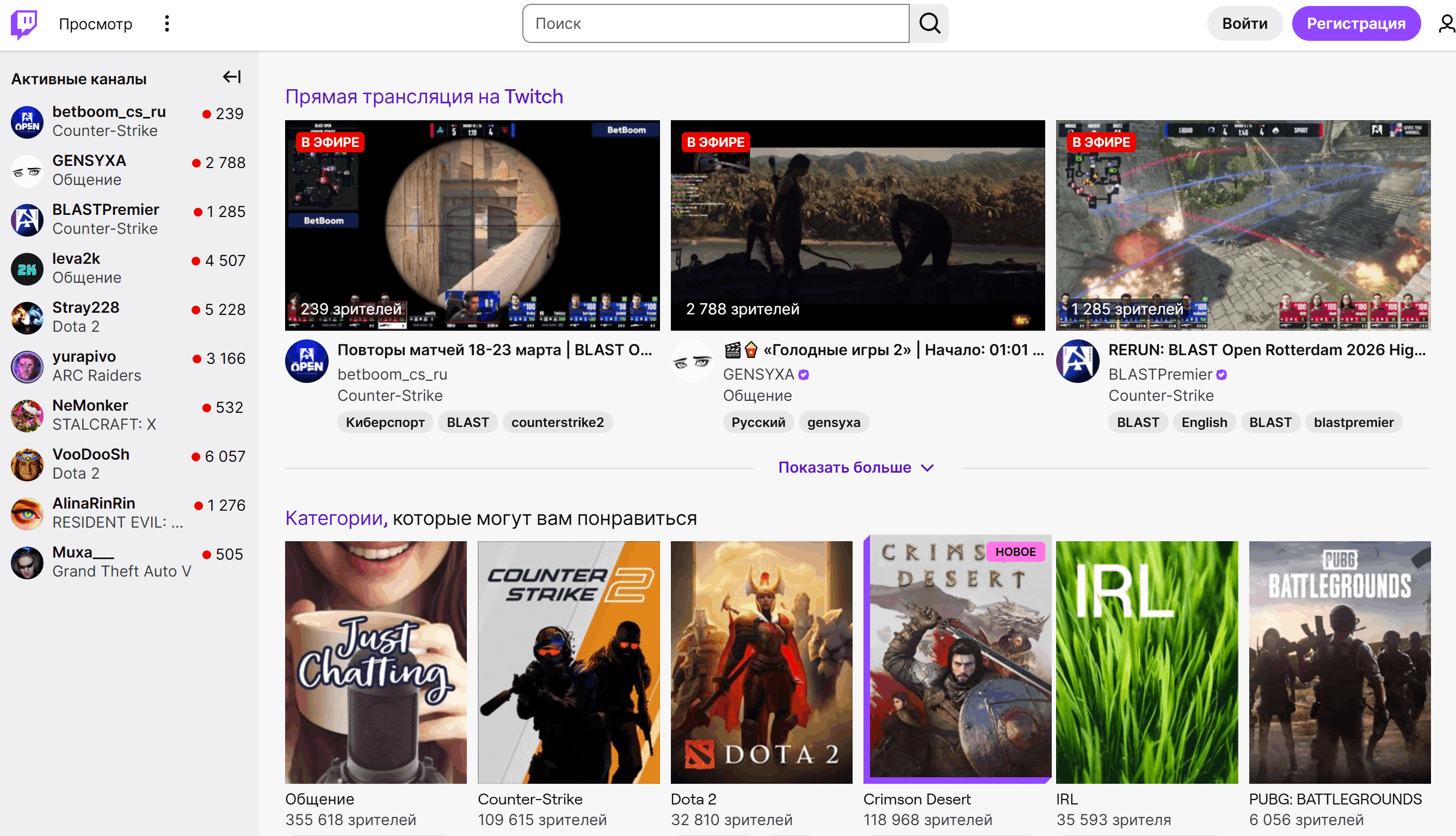Click the Muxa___ channel avatar
Viewport: 1456px width, 836px height.
27,562
